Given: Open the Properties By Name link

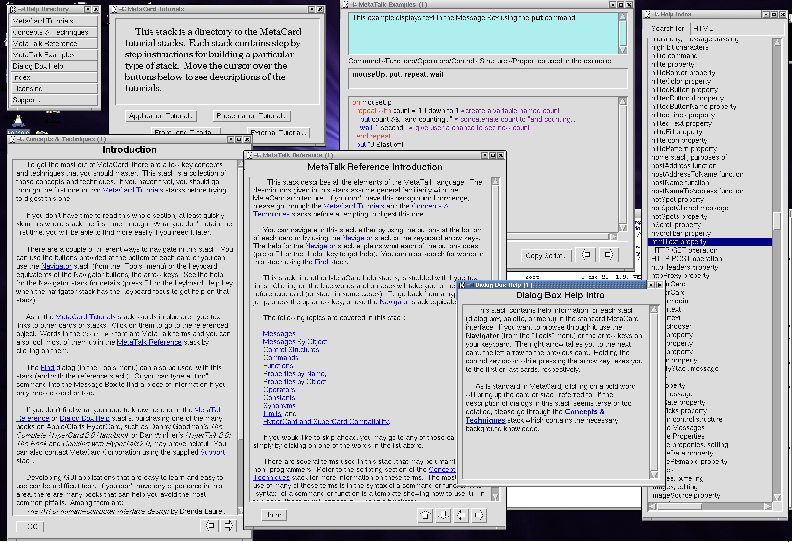Looking at the screenshot, I should tap(294, 374).
